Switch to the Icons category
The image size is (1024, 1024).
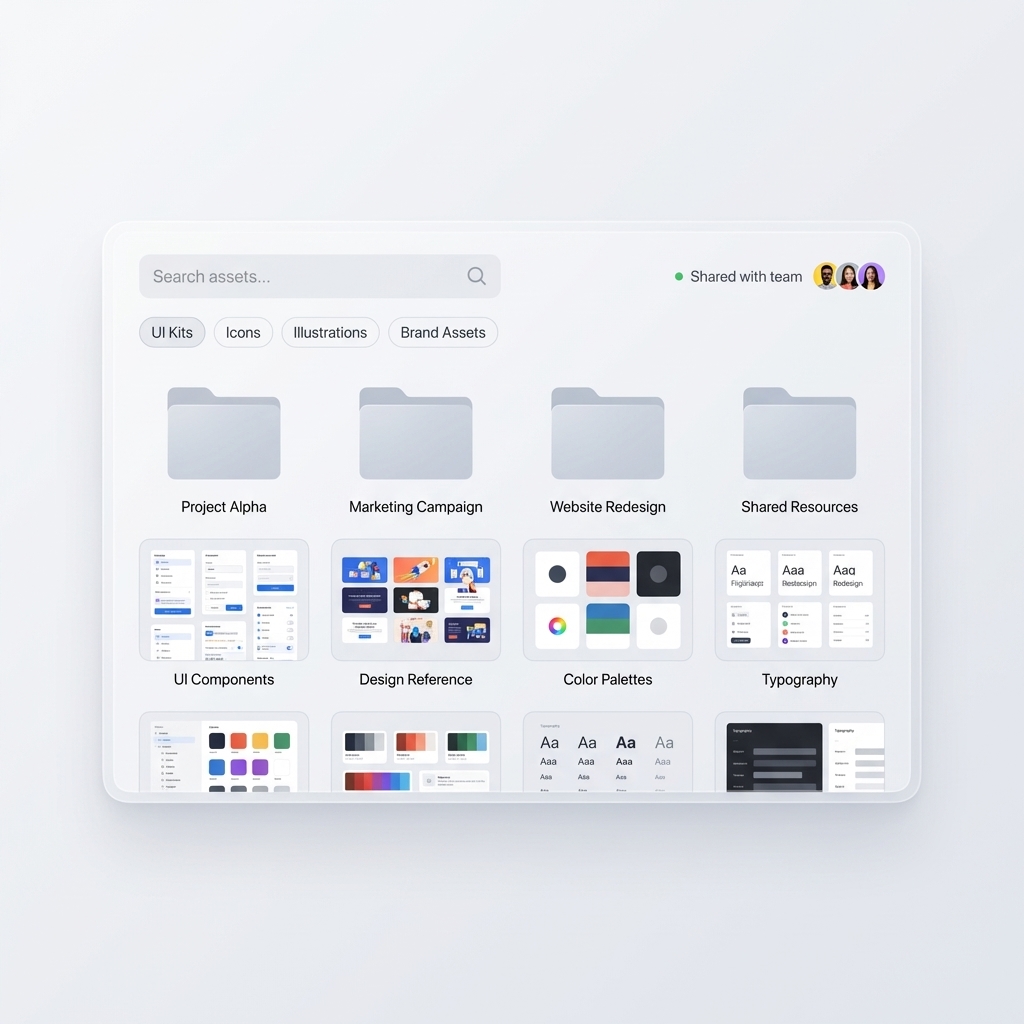coord(243,332)
